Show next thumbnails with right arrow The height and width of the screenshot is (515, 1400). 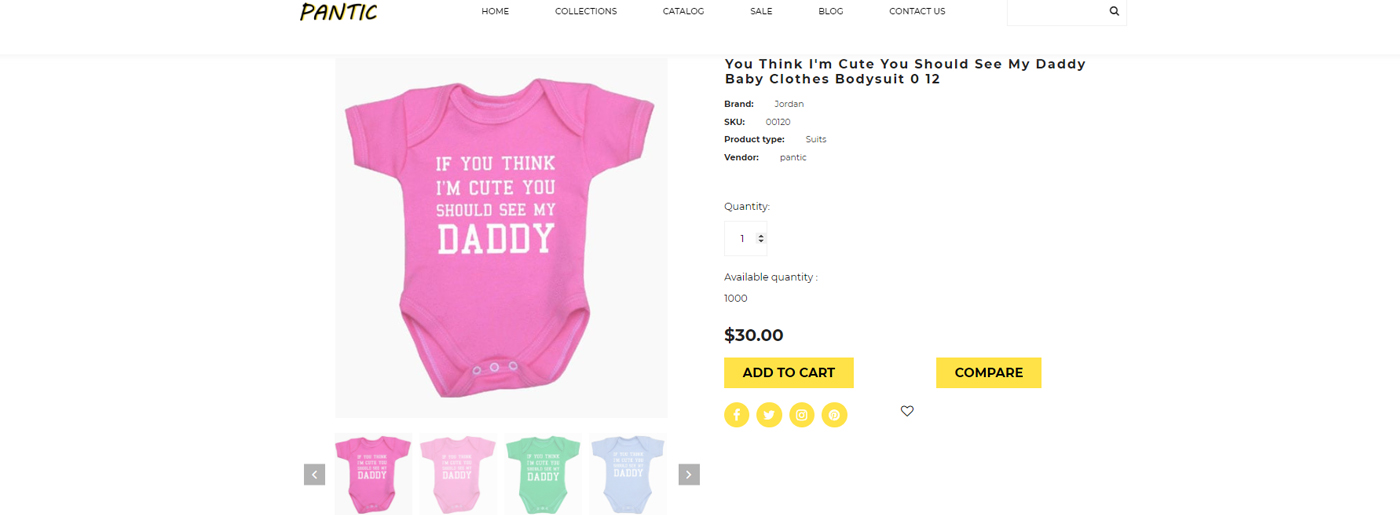pos(689,475)
